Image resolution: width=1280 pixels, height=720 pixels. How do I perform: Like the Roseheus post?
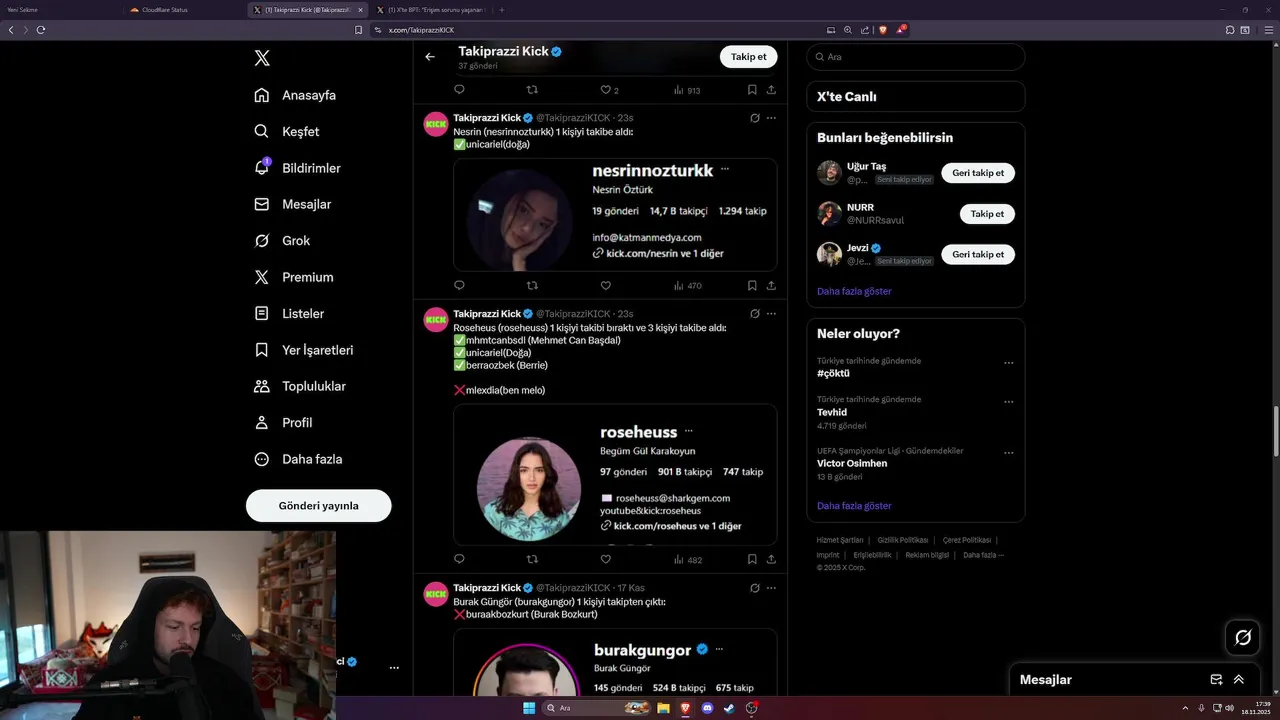click(x=605, y=560)
